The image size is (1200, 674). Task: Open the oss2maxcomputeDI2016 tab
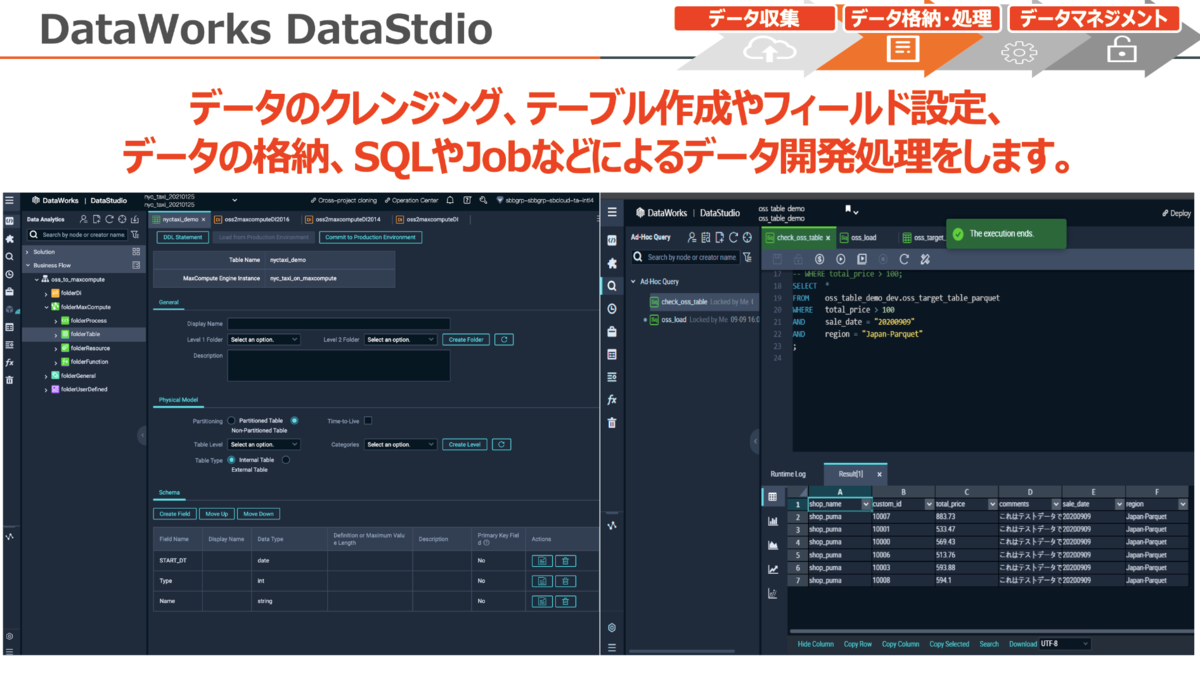click(251, 219)
